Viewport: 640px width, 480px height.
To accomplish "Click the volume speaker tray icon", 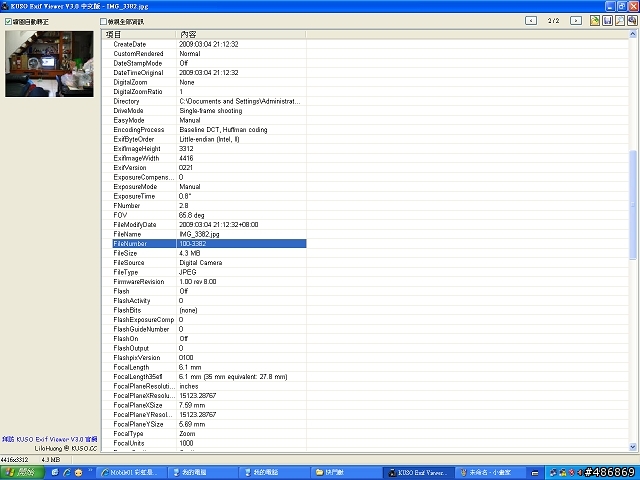I will [x=580, y=473].
